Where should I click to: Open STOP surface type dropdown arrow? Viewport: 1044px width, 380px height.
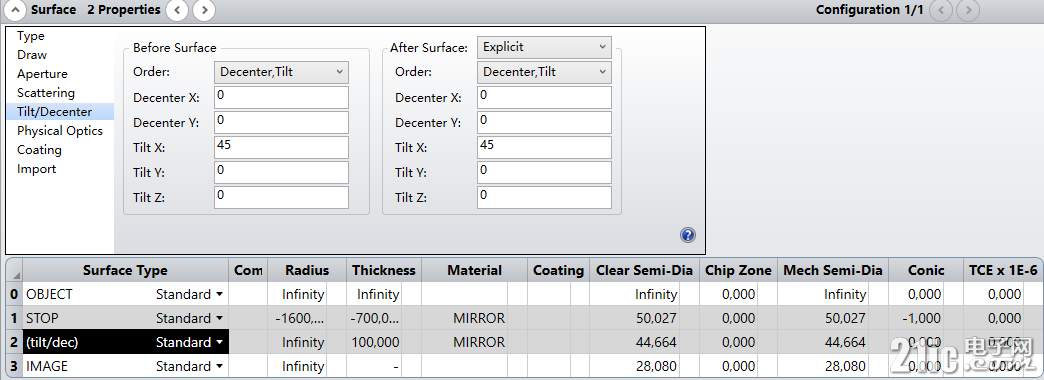coord(218,319)
